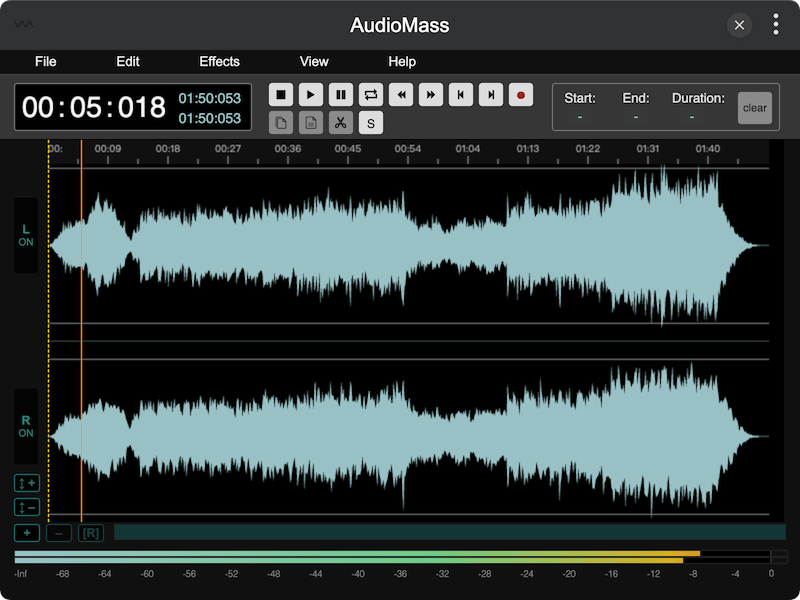The image size is (800, 600).
Task: Open the View menu
Action: [x=314, y=62]
